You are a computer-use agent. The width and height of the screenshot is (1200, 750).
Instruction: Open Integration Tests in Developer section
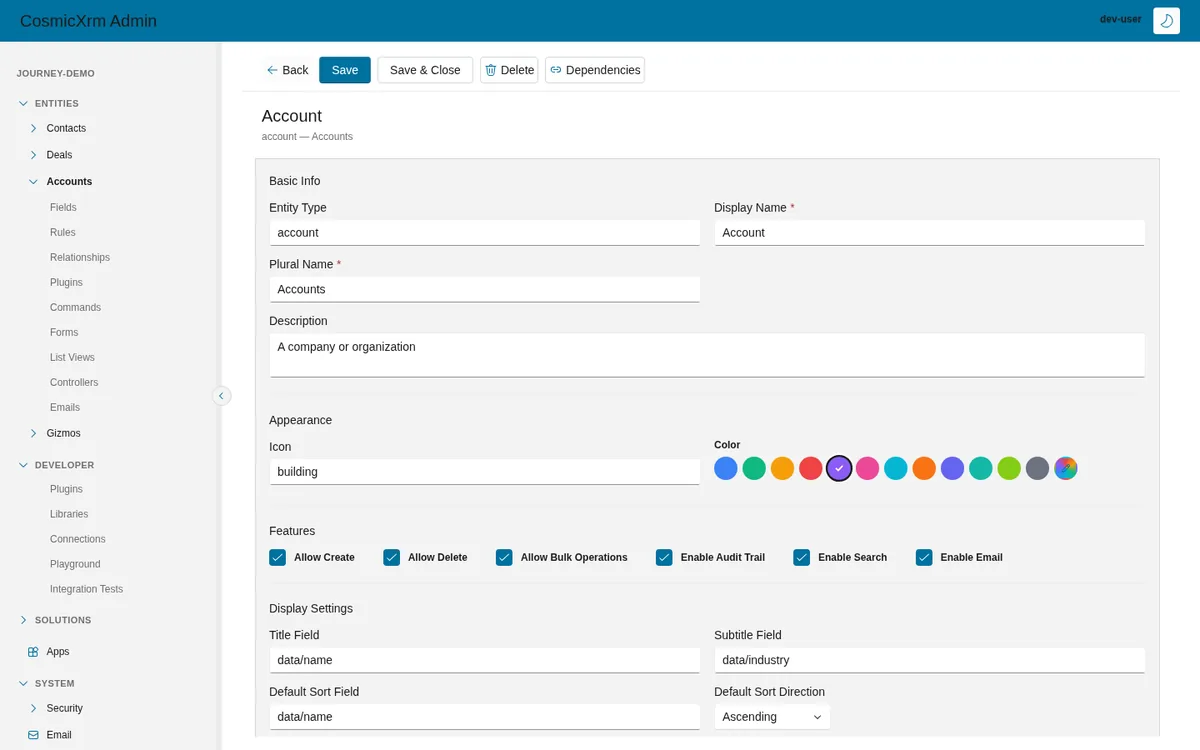[x=87, y=589]
